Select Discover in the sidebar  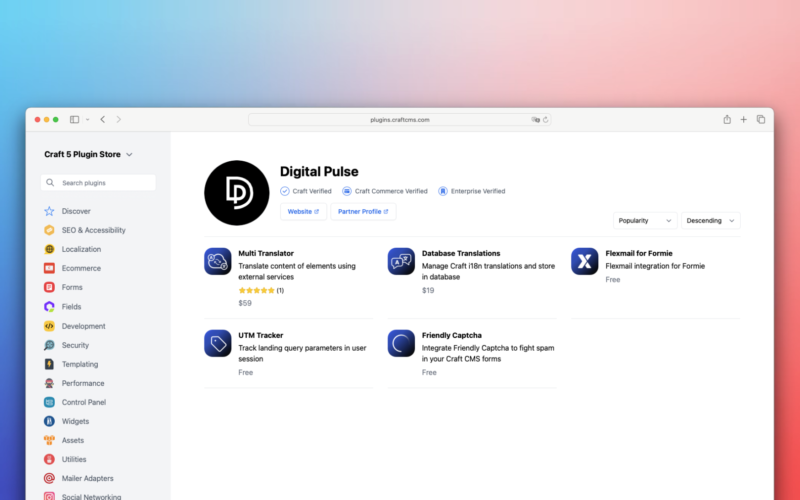coord(76,211)
